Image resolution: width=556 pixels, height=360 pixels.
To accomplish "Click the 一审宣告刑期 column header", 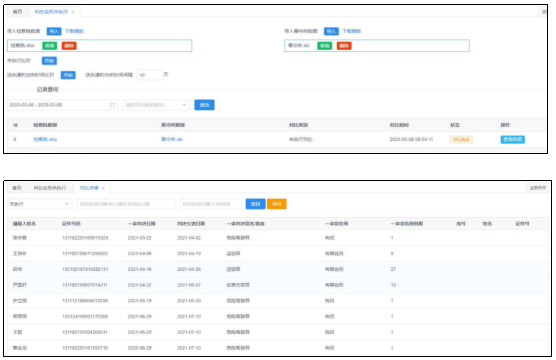I will pos(407,224).
